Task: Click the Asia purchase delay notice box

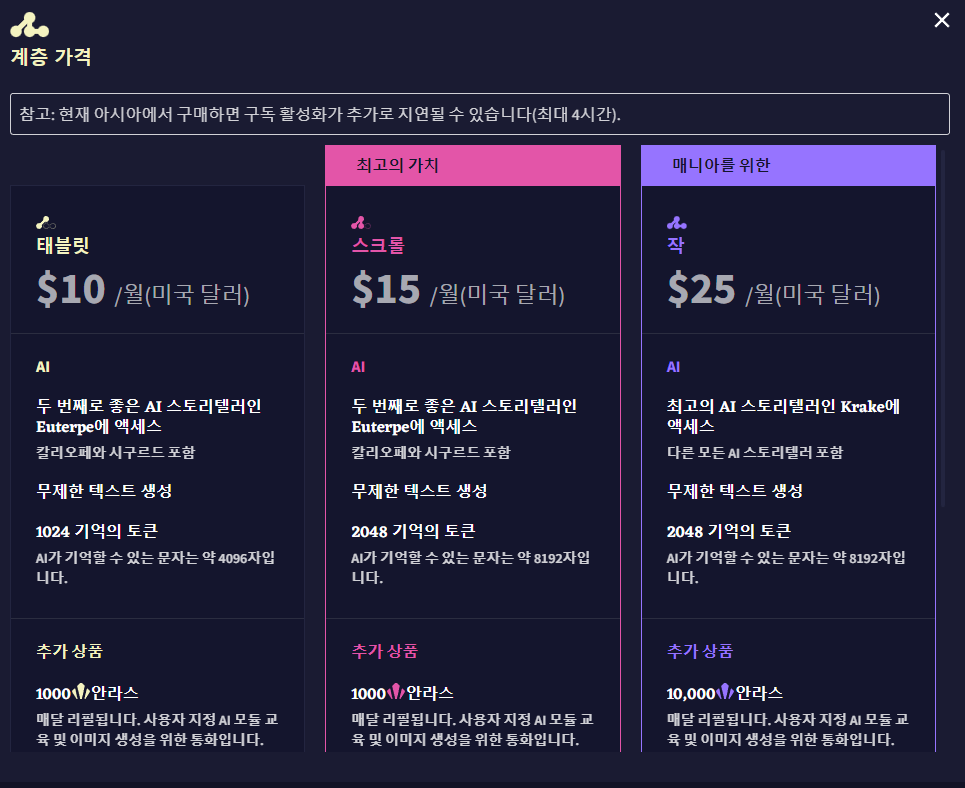Action: tap(479, 114)
